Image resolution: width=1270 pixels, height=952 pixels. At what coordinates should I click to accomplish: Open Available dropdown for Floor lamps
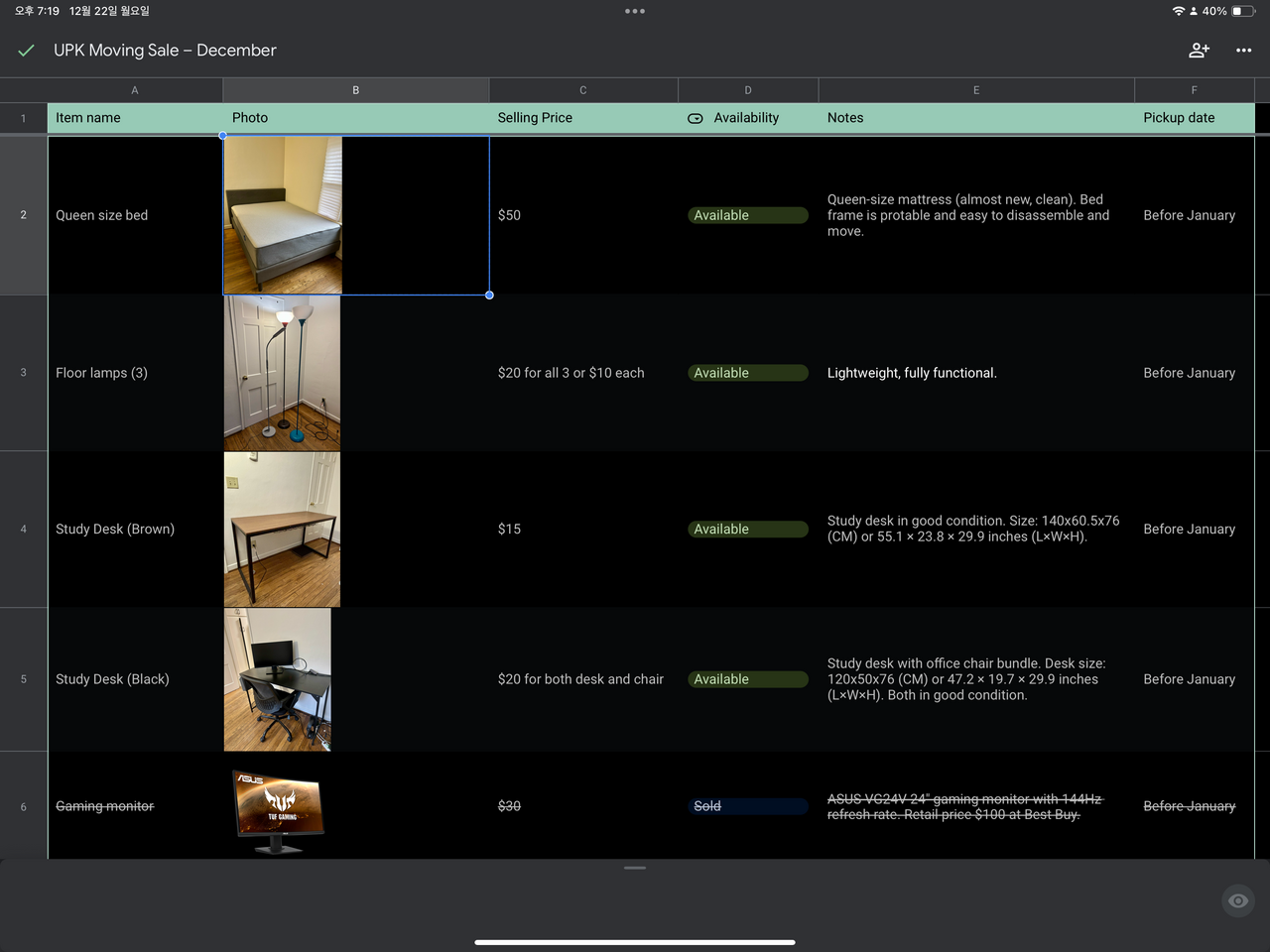pos(747,373)
